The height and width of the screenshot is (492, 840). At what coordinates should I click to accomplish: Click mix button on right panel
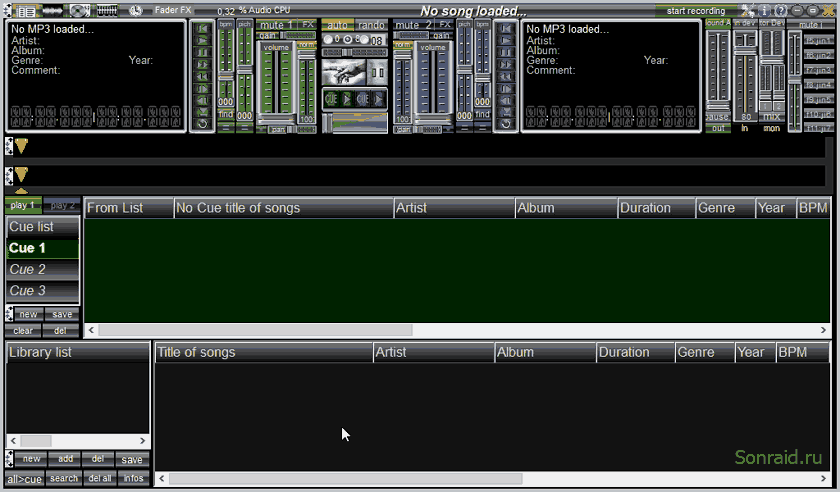tap(771, 116)
